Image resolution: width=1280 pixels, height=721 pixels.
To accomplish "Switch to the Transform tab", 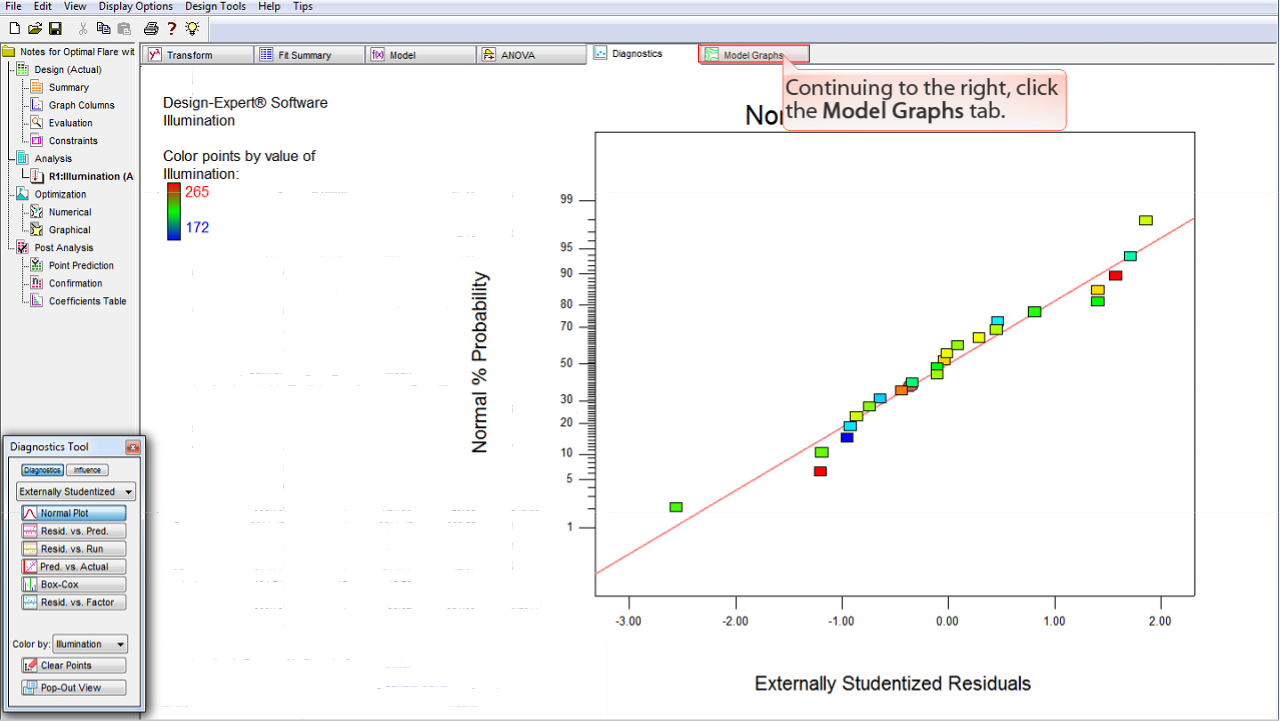I will [x=197, y=55].
